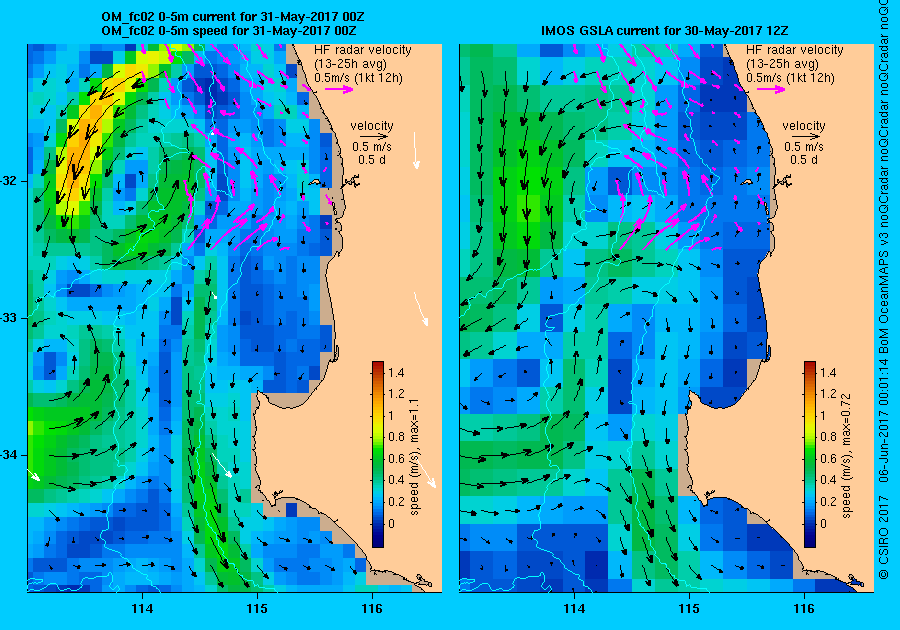Click 'HF radar velocity' label in the right panel

tap(795, 50)
